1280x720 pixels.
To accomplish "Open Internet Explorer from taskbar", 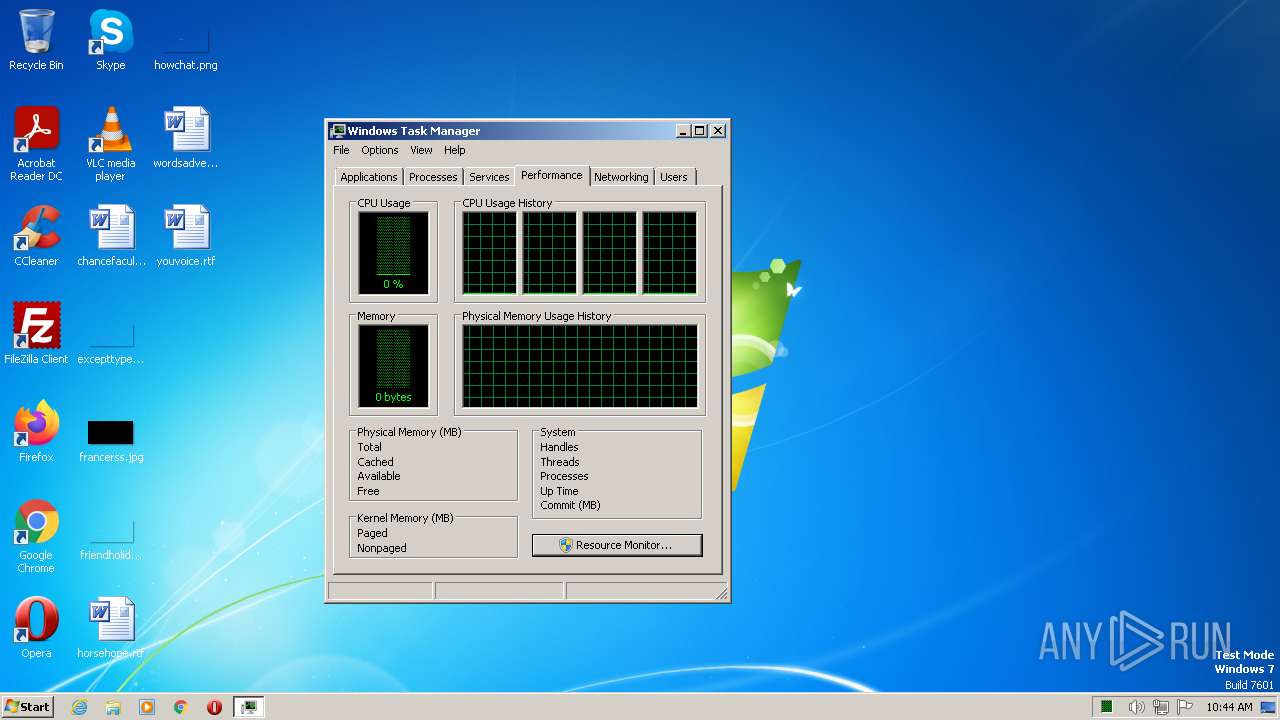I will [79, 707].
